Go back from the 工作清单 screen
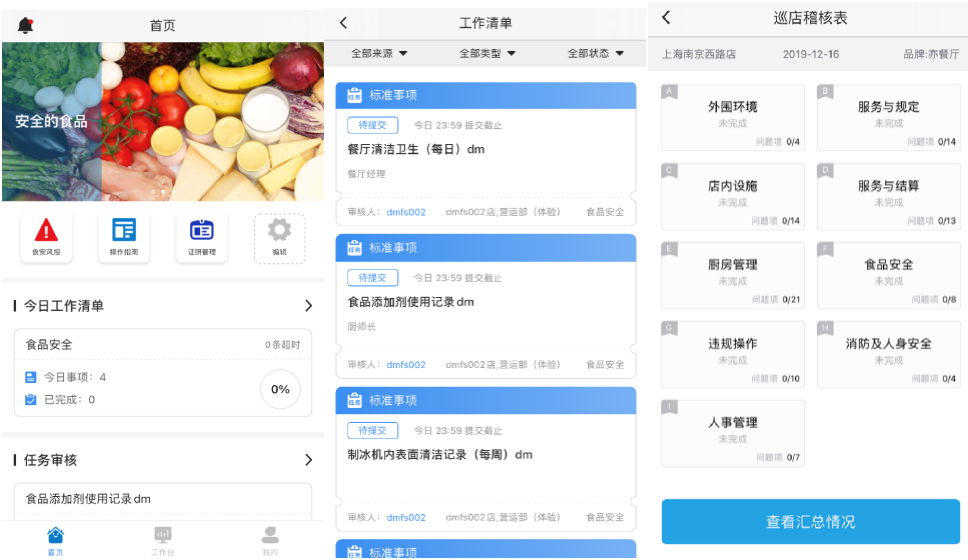Image resolution: width=968 pixels, height=560 pixels. 344,22
